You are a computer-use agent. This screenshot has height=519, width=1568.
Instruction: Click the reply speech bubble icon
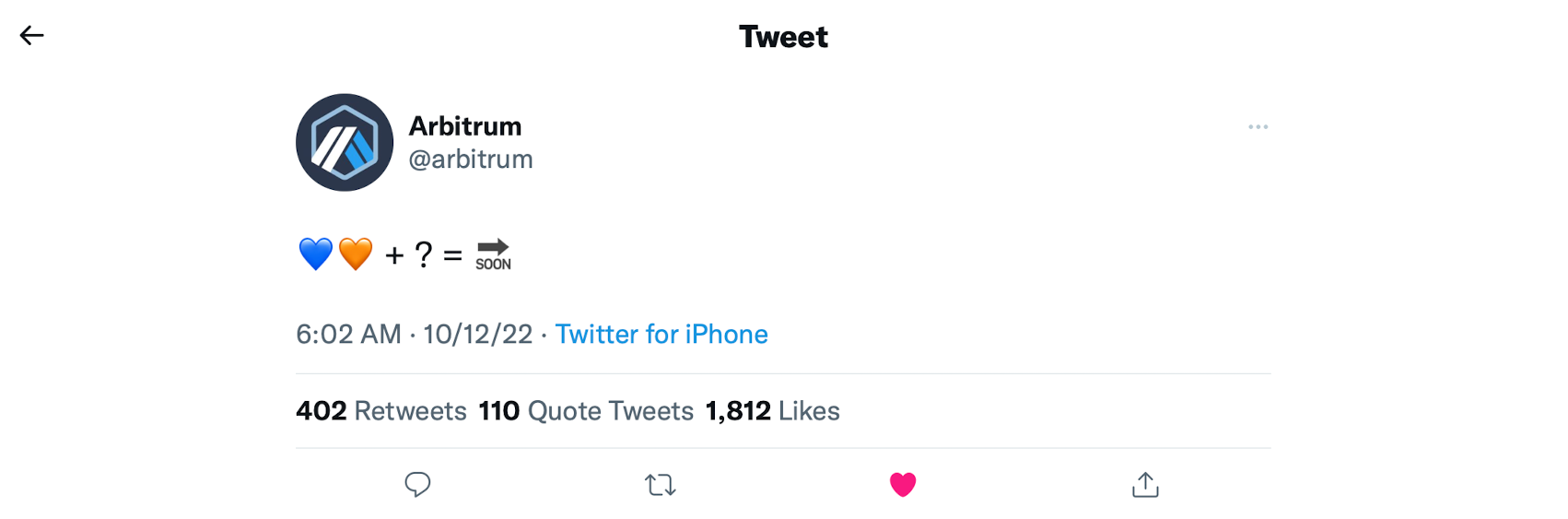point(417,484)
